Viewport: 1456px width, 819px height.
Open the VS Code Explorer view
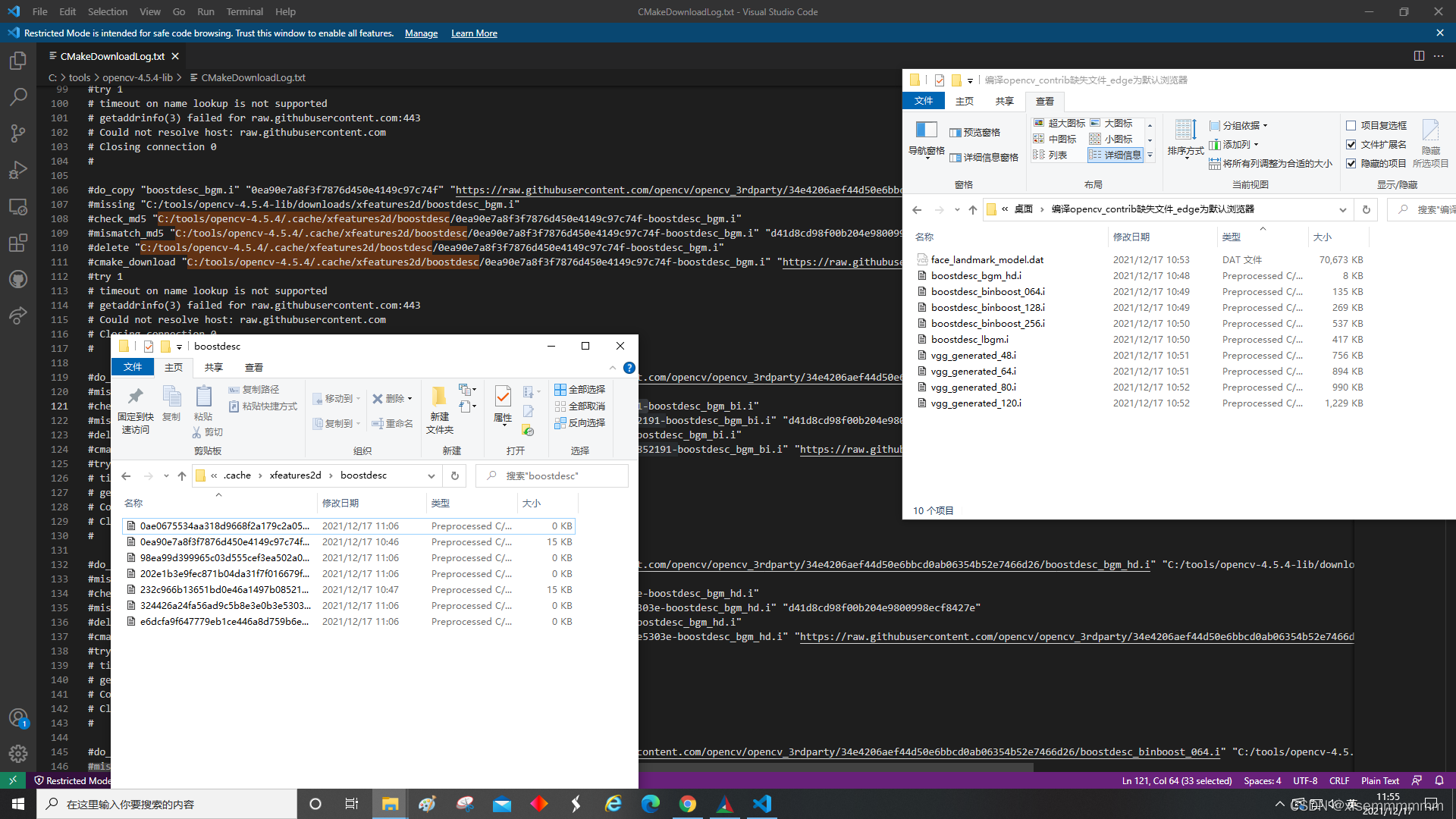click(x=18, y=61)
